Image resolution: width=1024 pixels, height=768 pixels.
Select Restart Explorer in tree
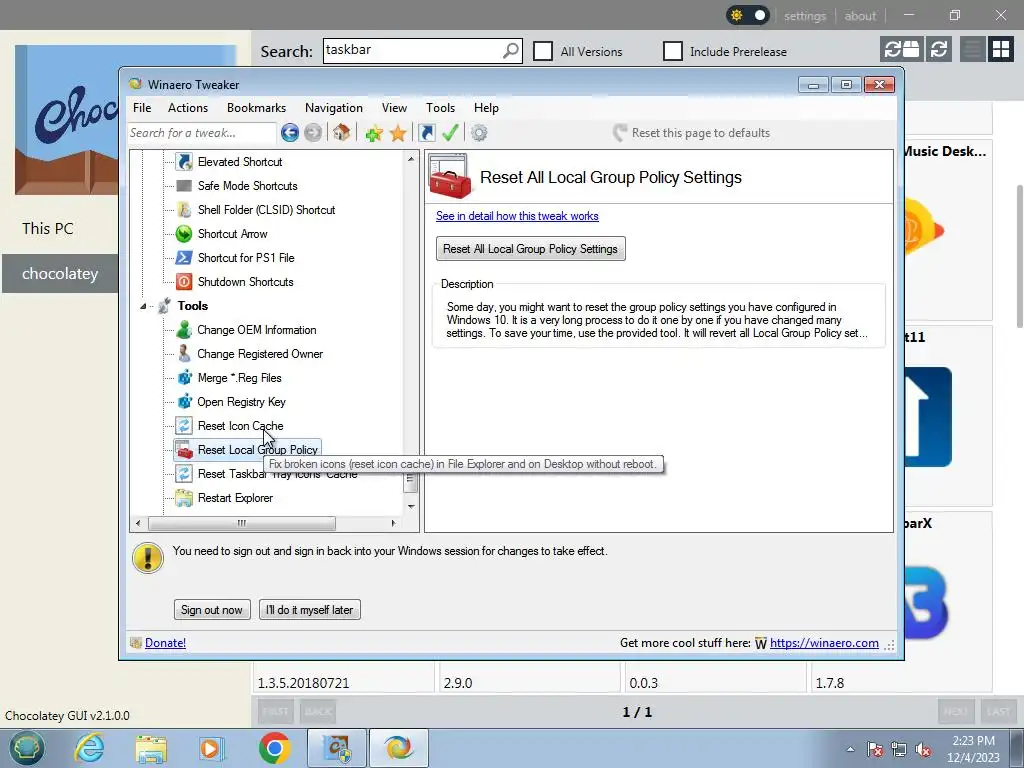click(235, 498)
